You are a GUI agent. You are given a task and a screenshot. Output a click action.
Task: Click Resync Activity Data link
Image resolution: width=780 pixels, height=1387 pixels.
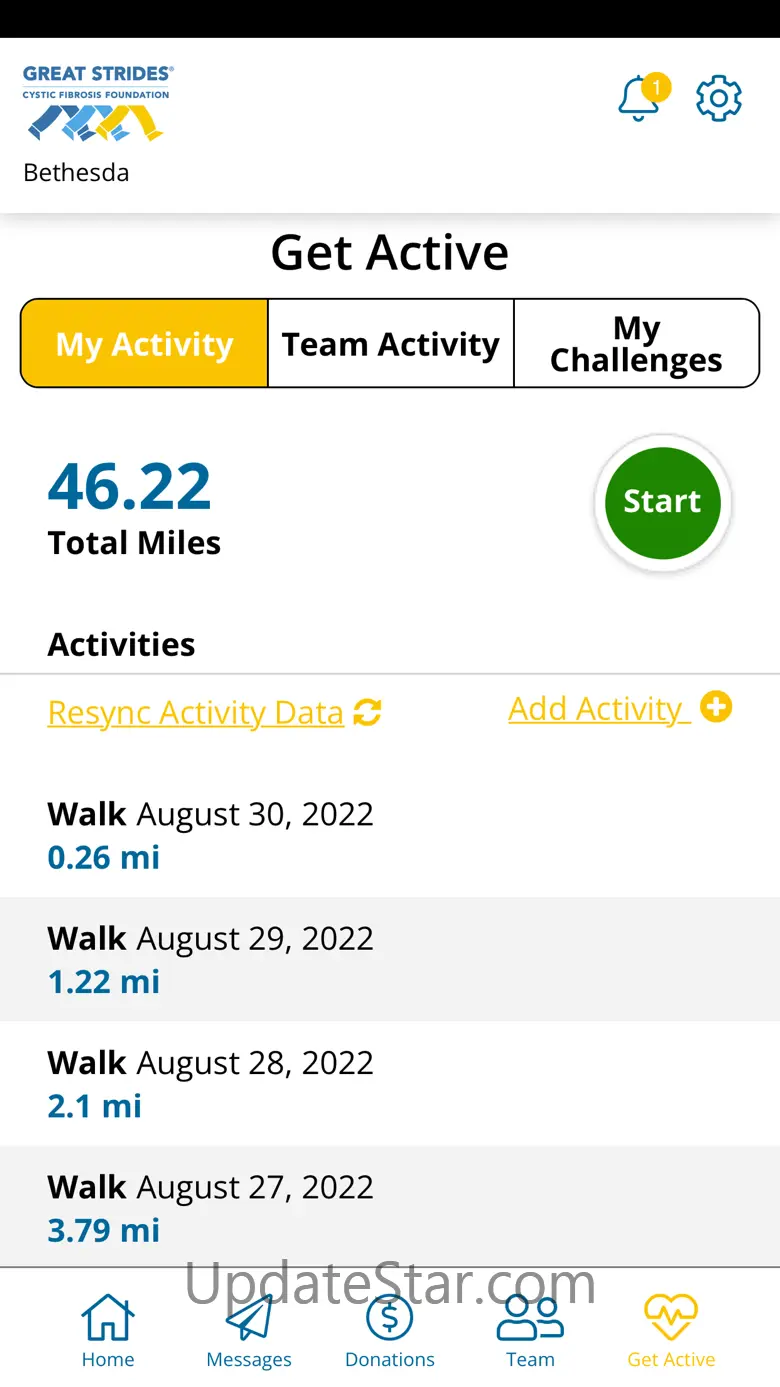(196, 713)
